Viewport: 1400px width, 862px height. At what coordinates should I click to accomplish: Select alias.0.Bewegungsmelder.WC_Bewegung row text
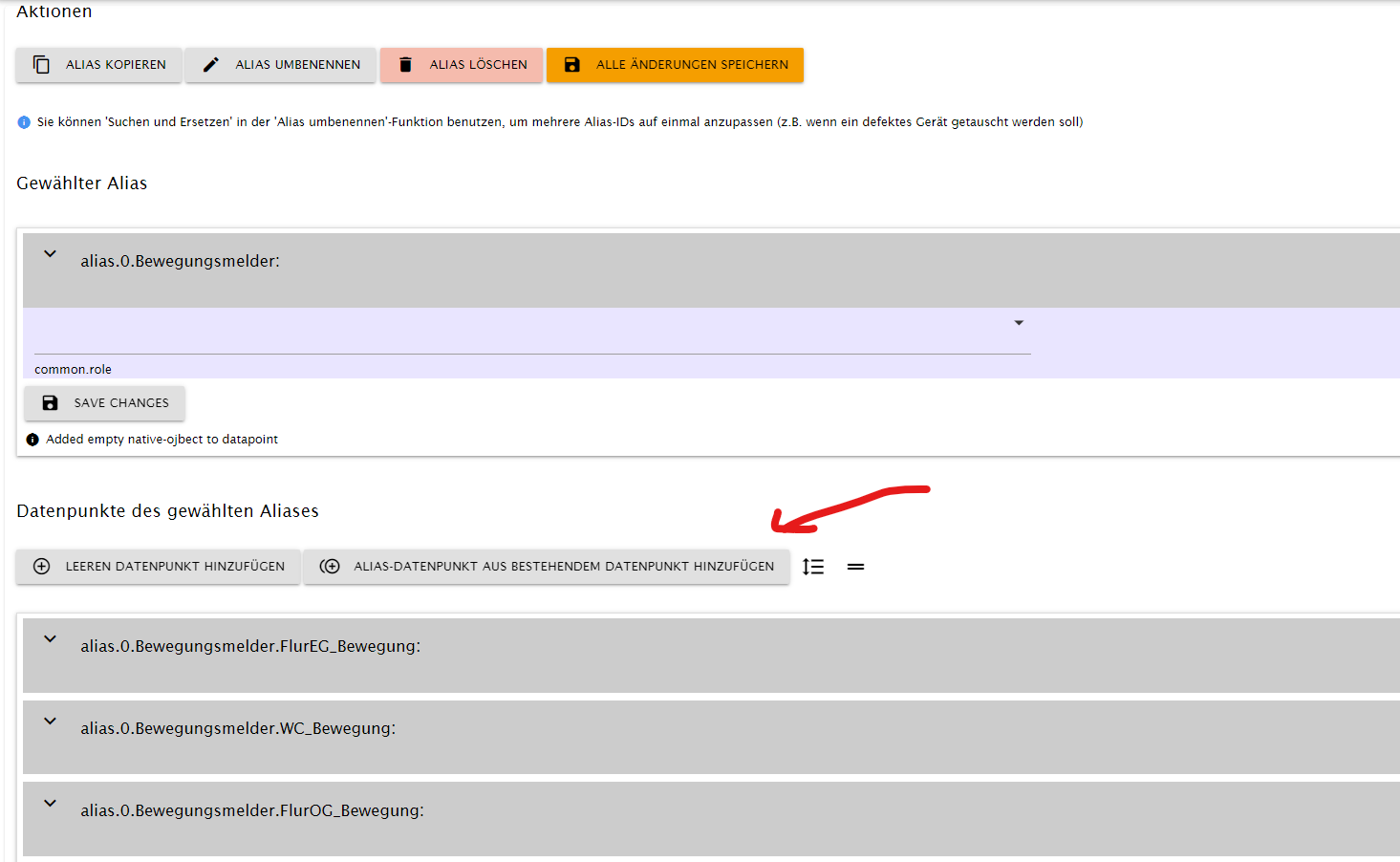pyautogui.click(x=238, y=729)
